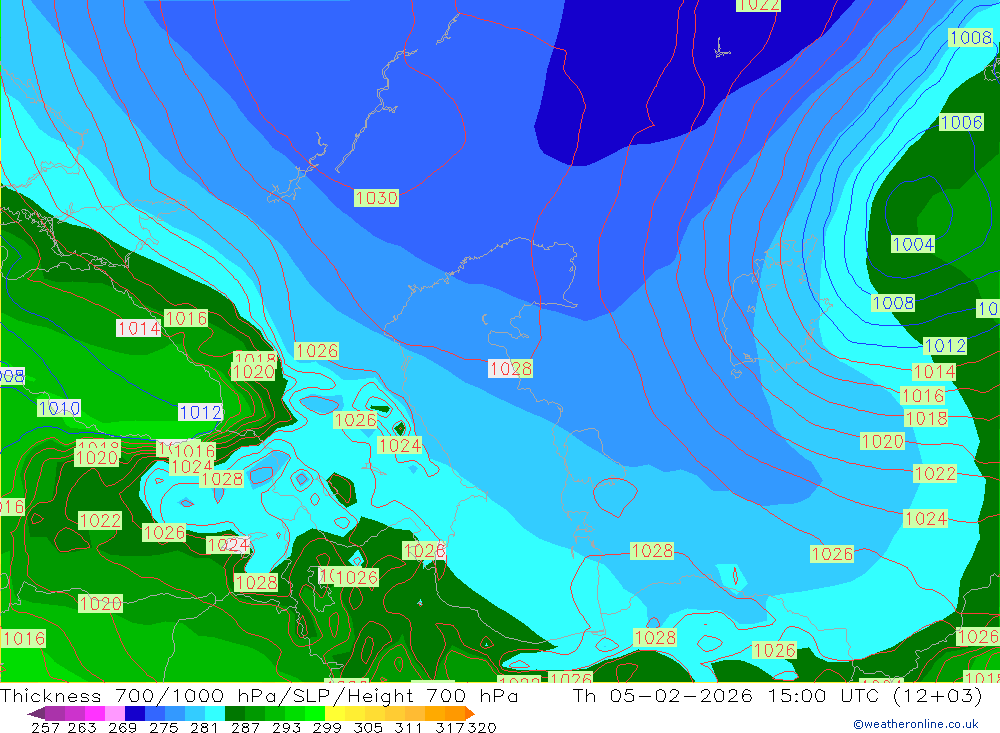Click the magenta legend color swatch
This screenshot has height=733, width=1000.
(x=94, y=713)
